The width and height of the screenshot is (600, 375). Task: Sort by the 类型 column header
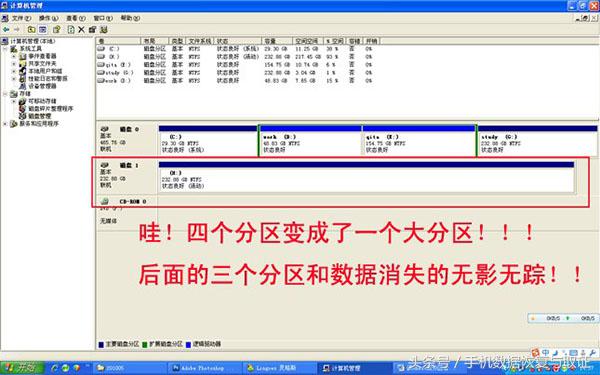pos(177,41)
